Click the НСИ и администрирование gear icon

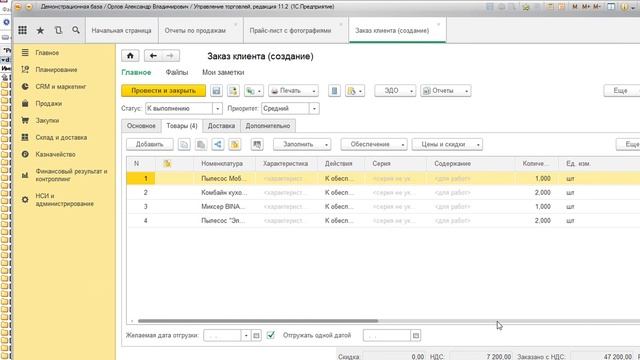[25, 200]
